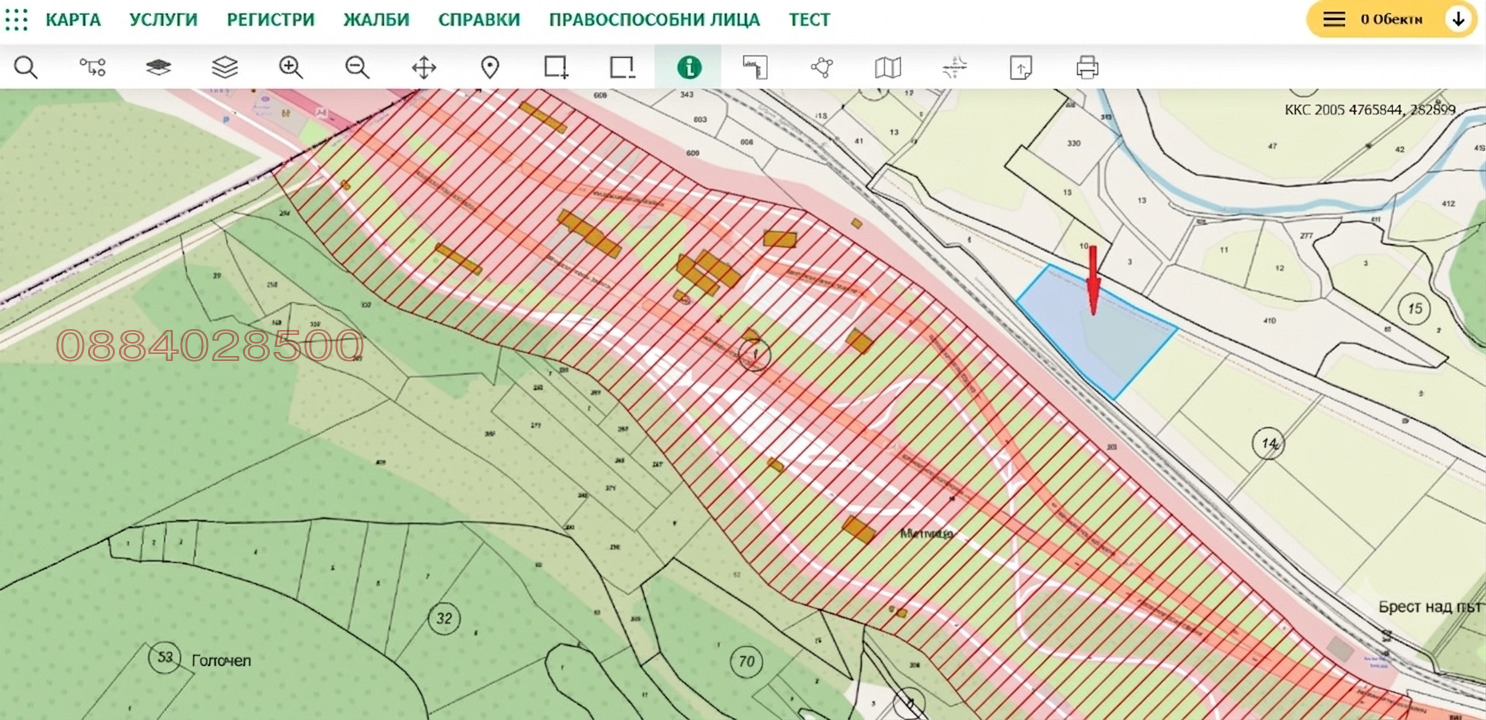Open the hierarchy tree tool icon
Image resolution: width=1486 pixels, height=720 pixels.
coord(92,67)
